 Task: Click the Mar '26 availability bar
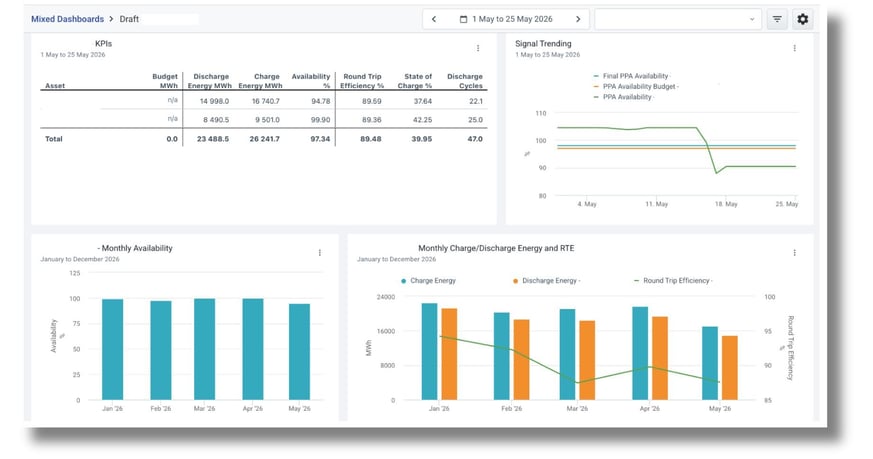click(x=204, y=349)
